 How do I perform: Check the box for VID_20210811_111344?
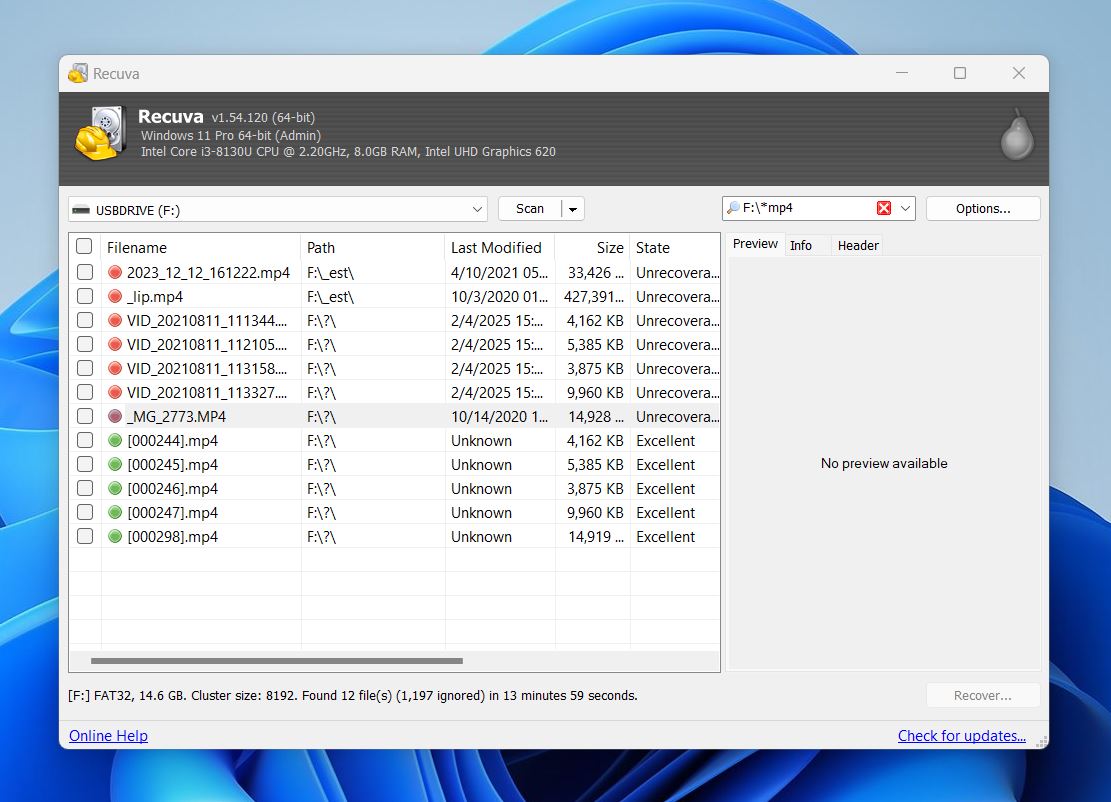(x=85, y=320)
